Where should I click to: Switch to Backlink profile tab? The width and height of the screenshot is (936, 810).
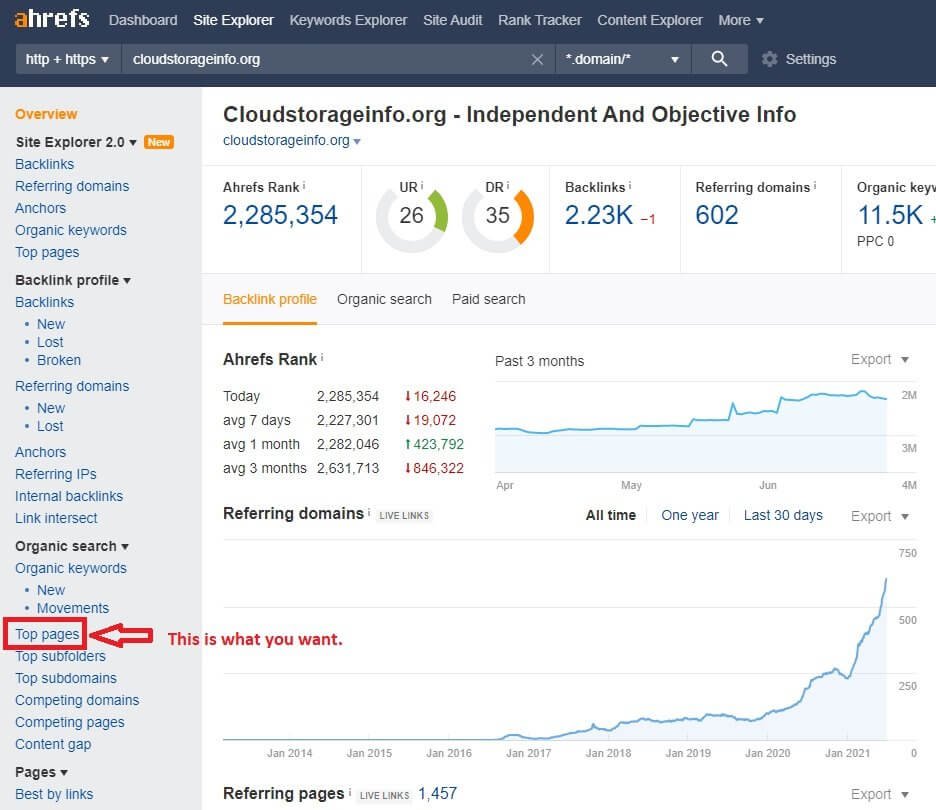click(270, 299)
